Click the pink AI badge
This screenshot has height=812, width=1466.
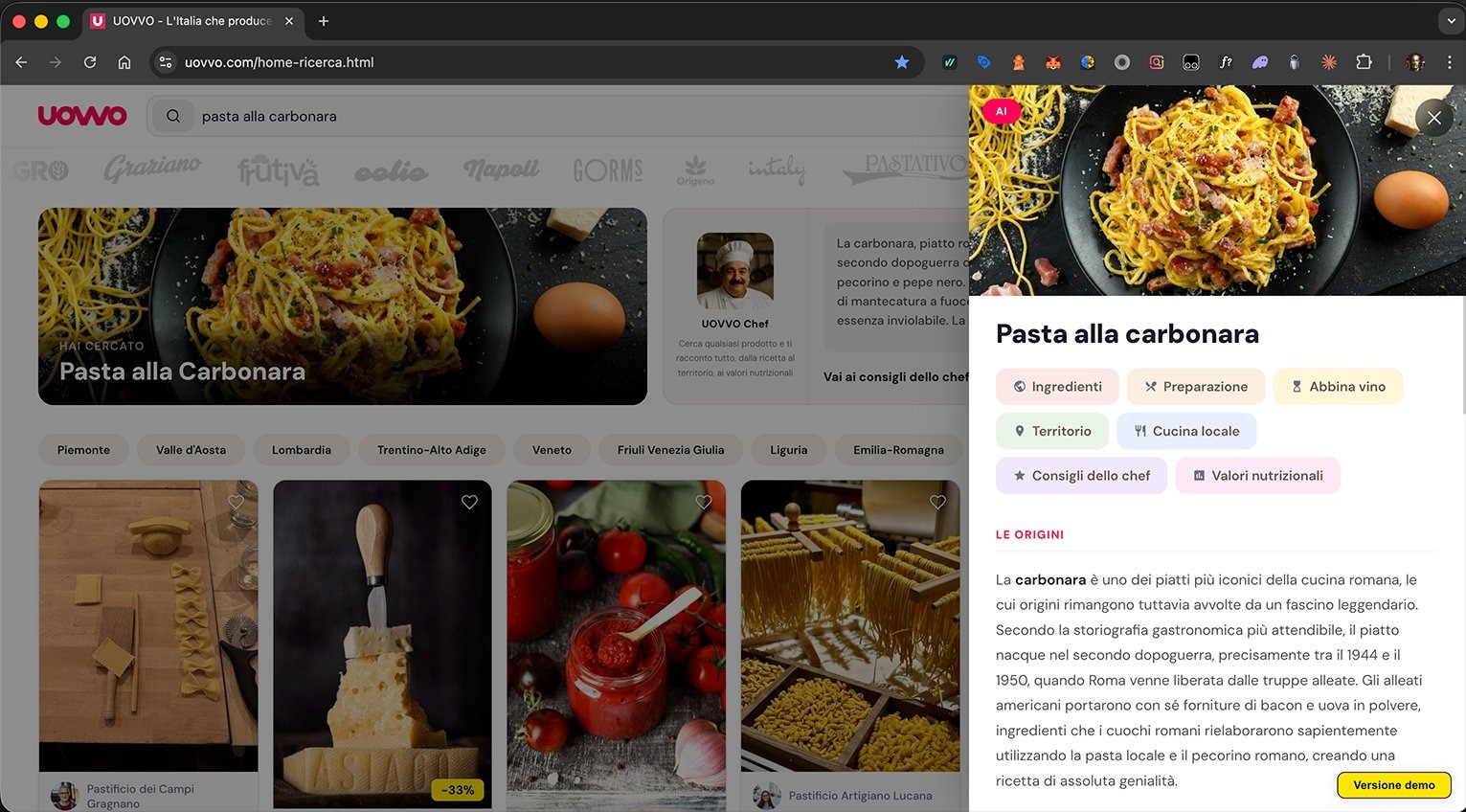pyautogui.click(x=1001, y=111)
